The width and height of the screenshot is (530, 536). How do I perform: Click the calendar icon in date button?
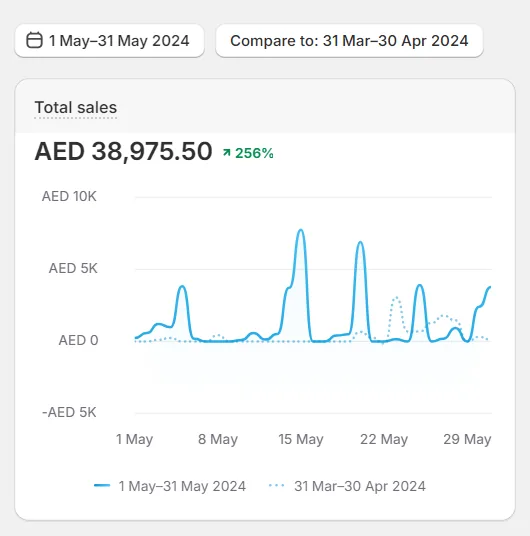click(x=34, y=40)
